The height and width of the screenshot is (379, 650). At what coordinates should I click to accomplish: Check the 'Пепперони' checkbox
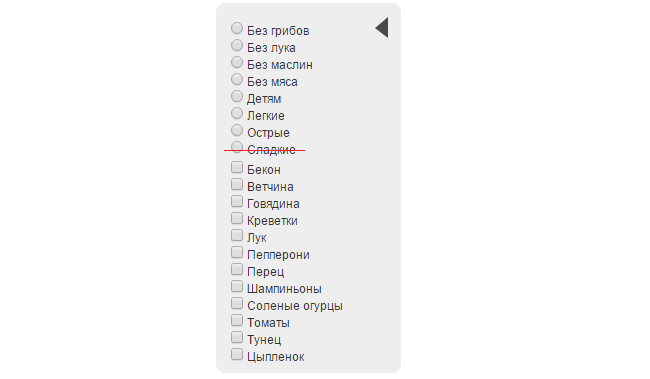(x=237, y=252)
